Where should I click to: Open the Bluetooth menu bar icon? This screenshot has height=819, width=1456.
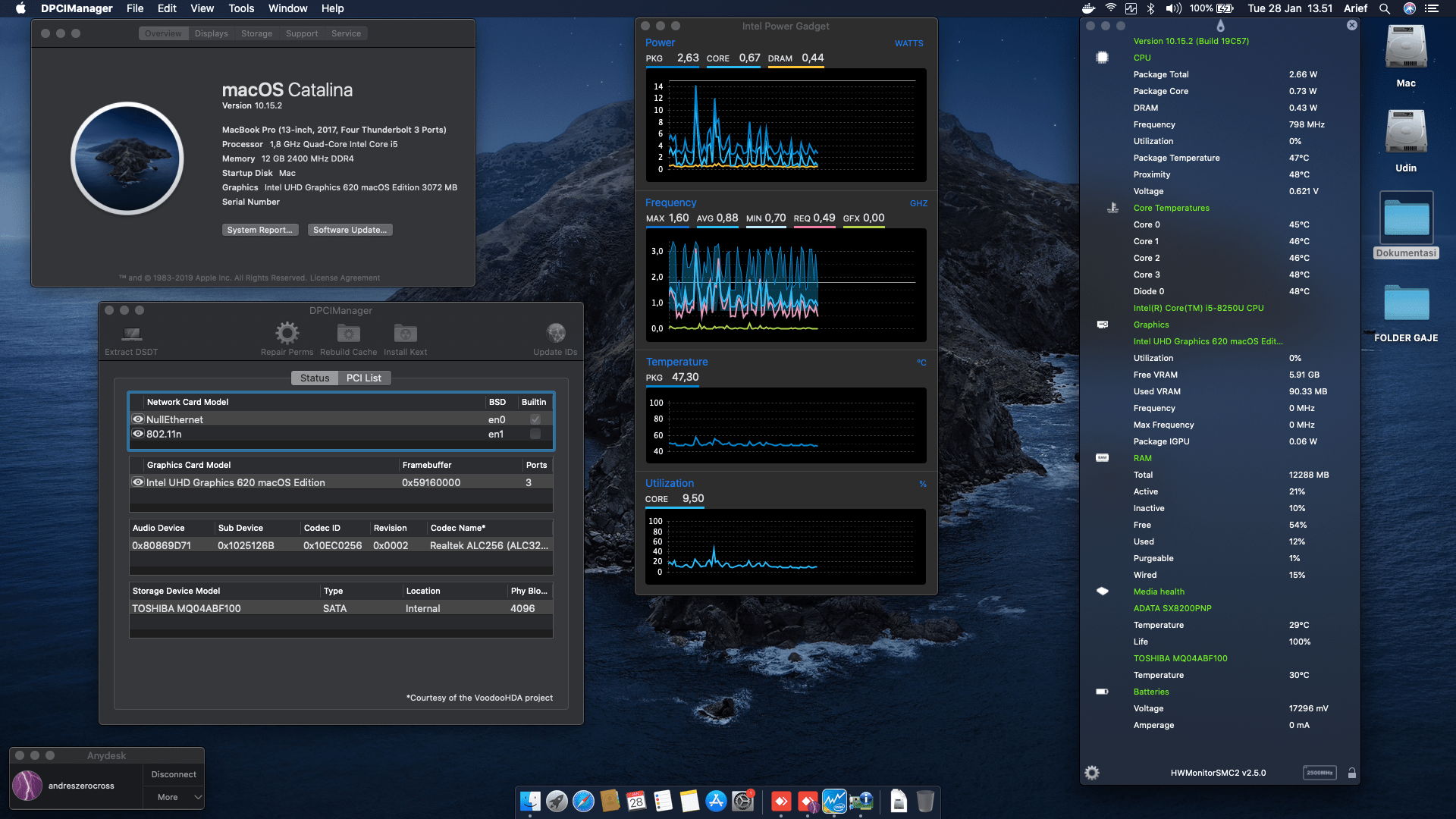pyautogui.click(x=1150, y=8)
